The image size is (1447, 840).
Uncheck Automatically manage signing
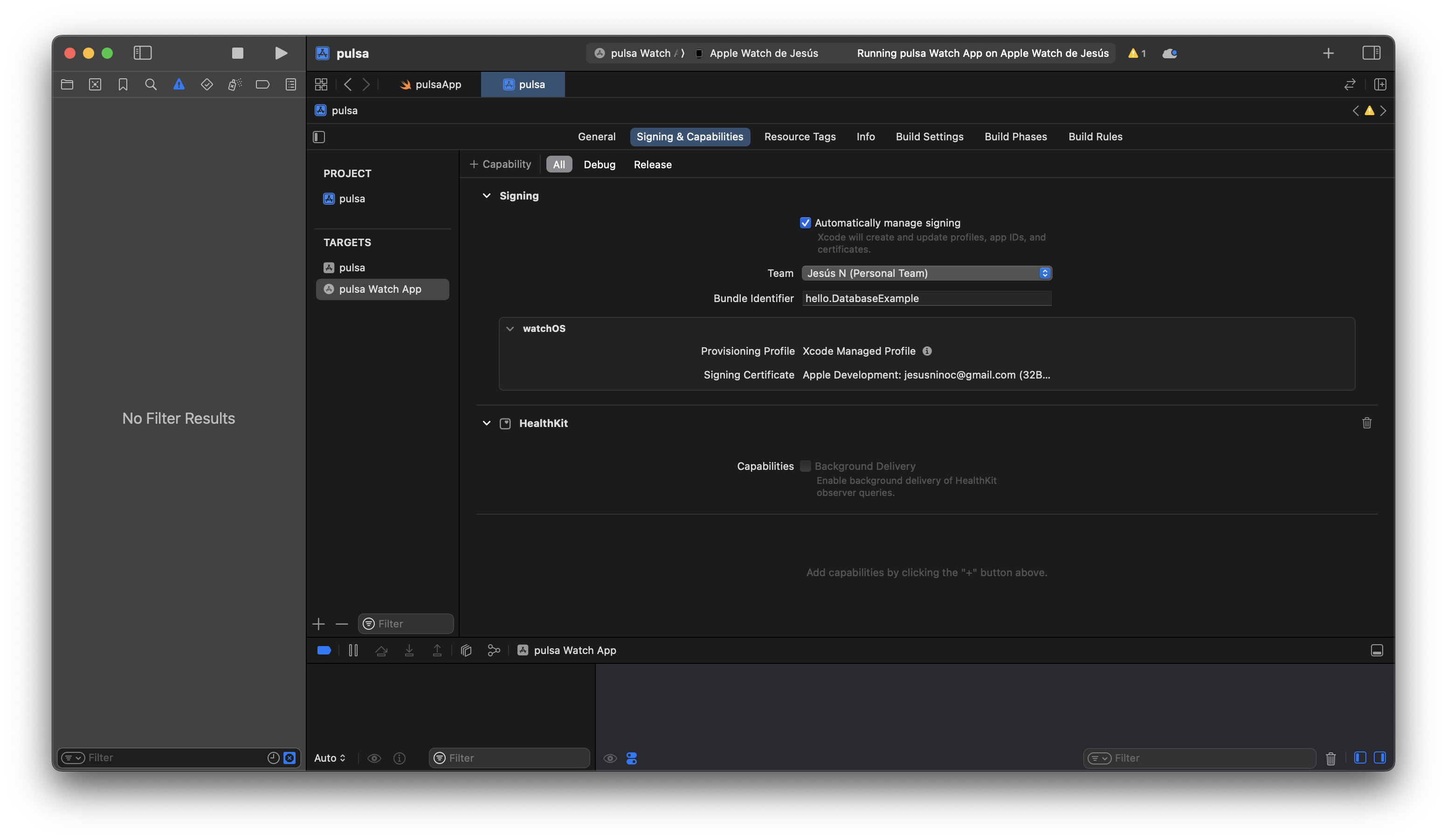[806, 223]
